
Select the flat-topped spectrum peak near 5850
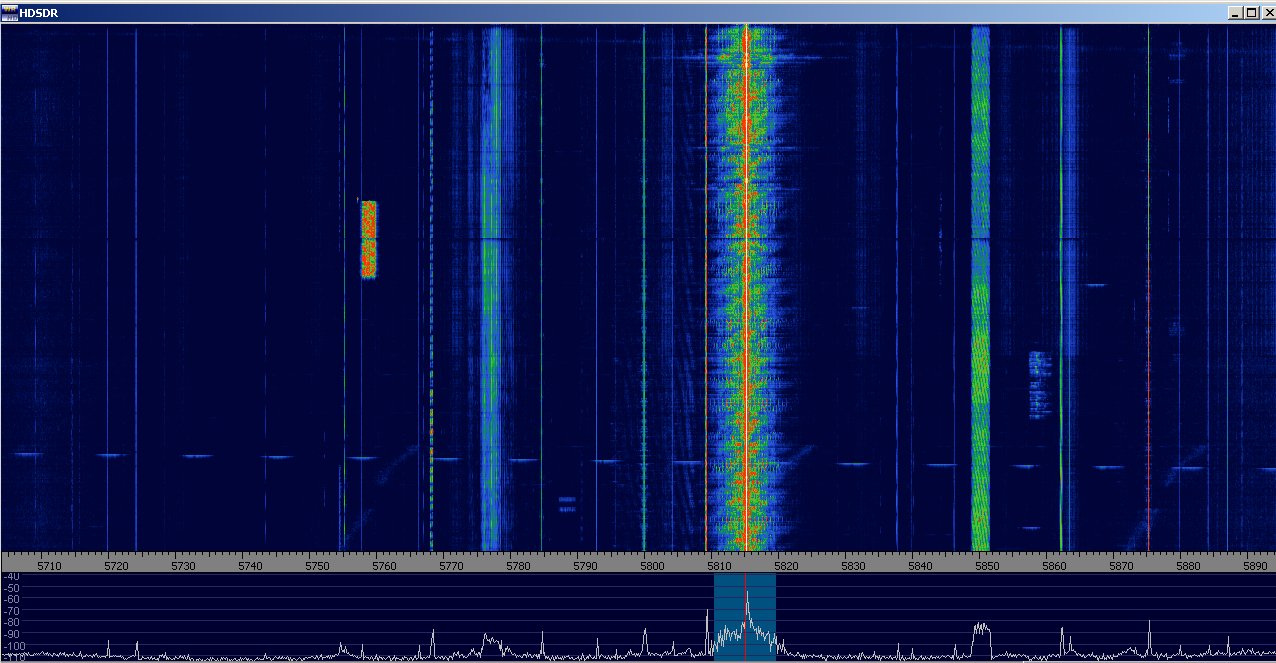[x=981, y=628]
